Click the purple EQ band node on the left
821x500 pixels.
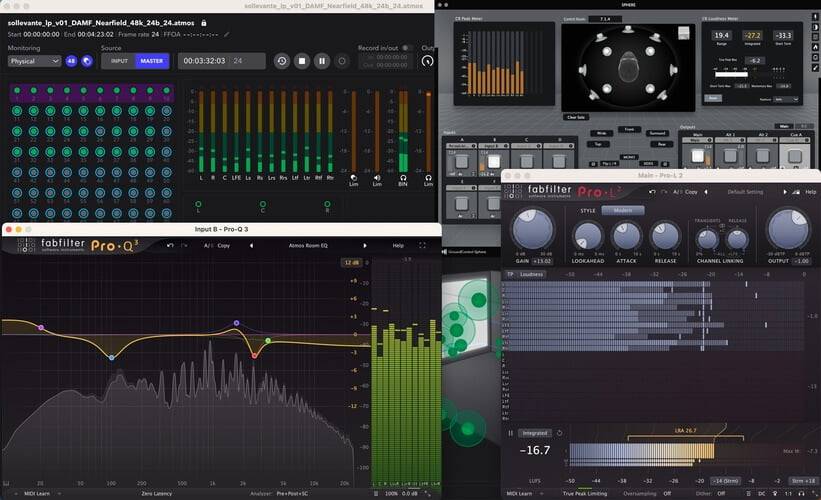point(41,328)
